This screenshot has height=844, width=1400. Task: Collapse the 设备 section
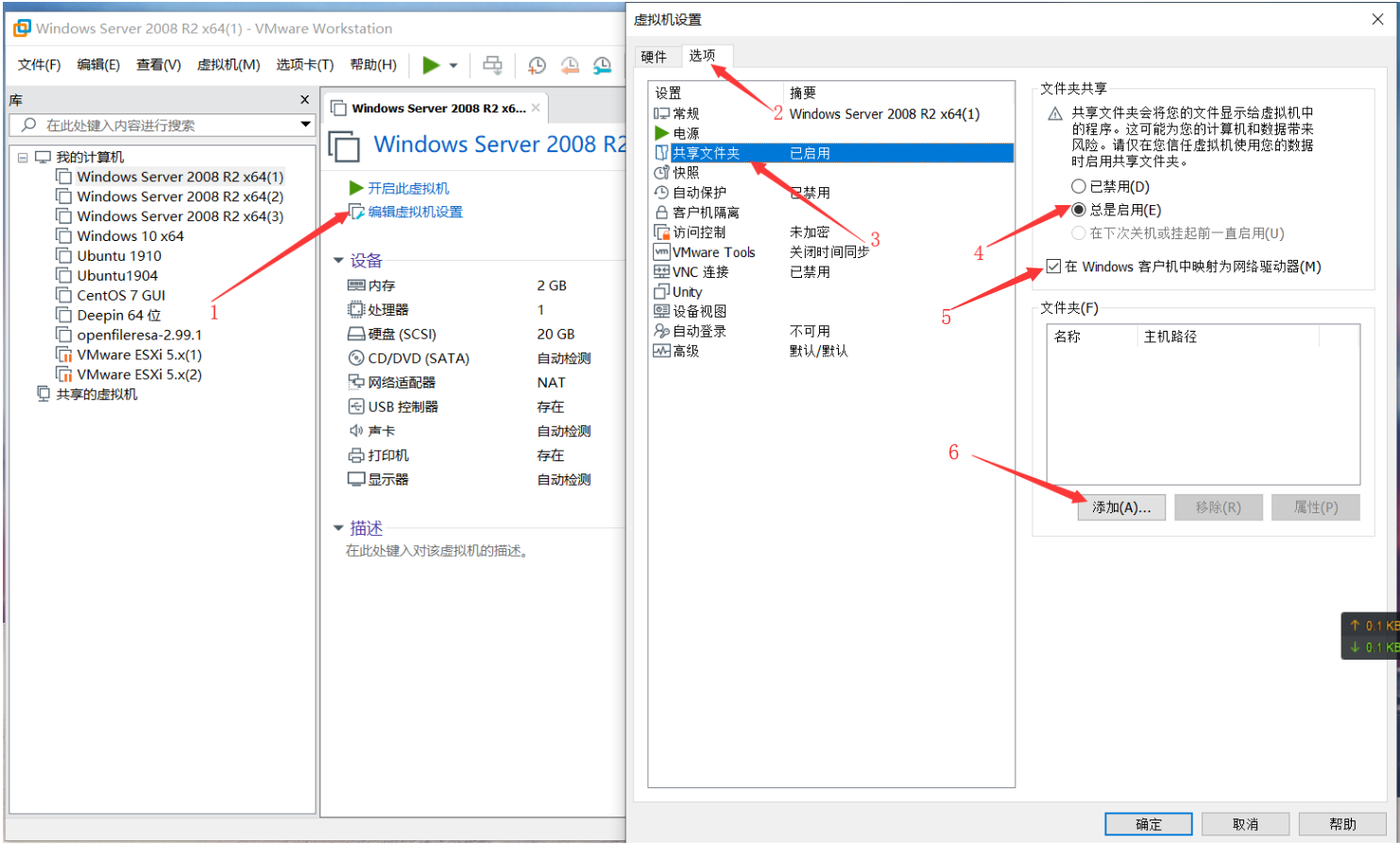point(340,260)
